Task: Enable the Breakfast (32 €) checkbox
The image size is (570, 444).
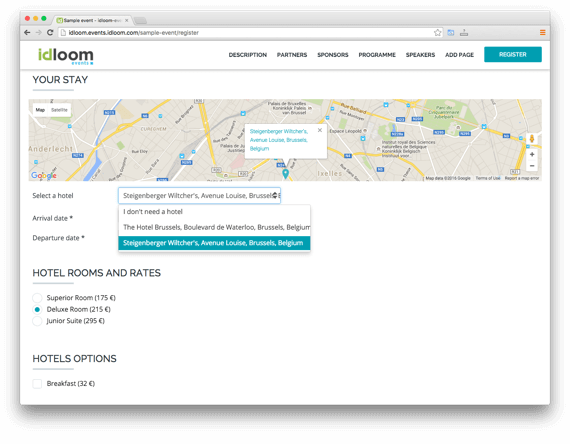Action: coord(37,384)
